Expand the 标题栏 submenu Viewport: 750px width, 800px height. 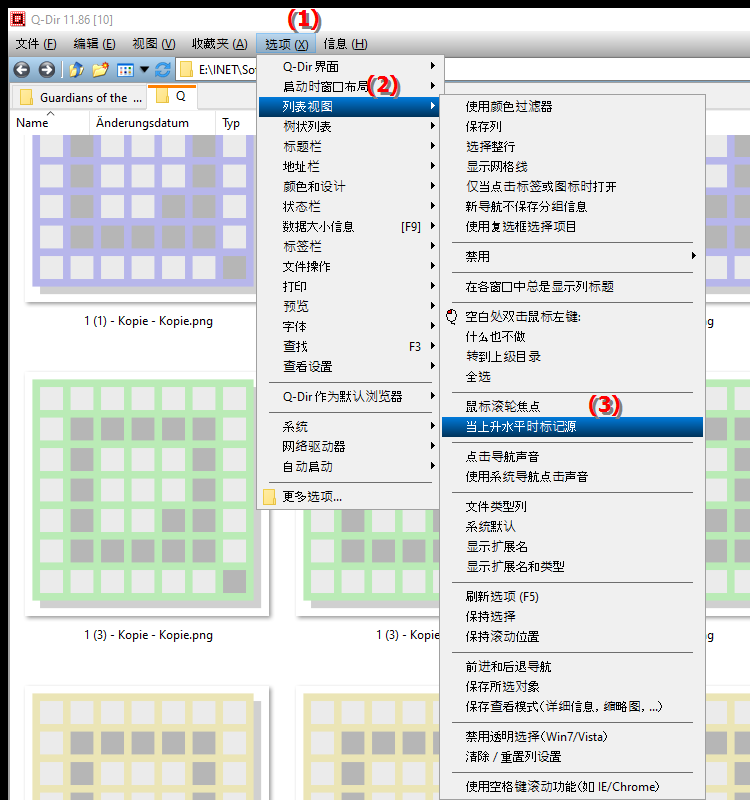349,146
